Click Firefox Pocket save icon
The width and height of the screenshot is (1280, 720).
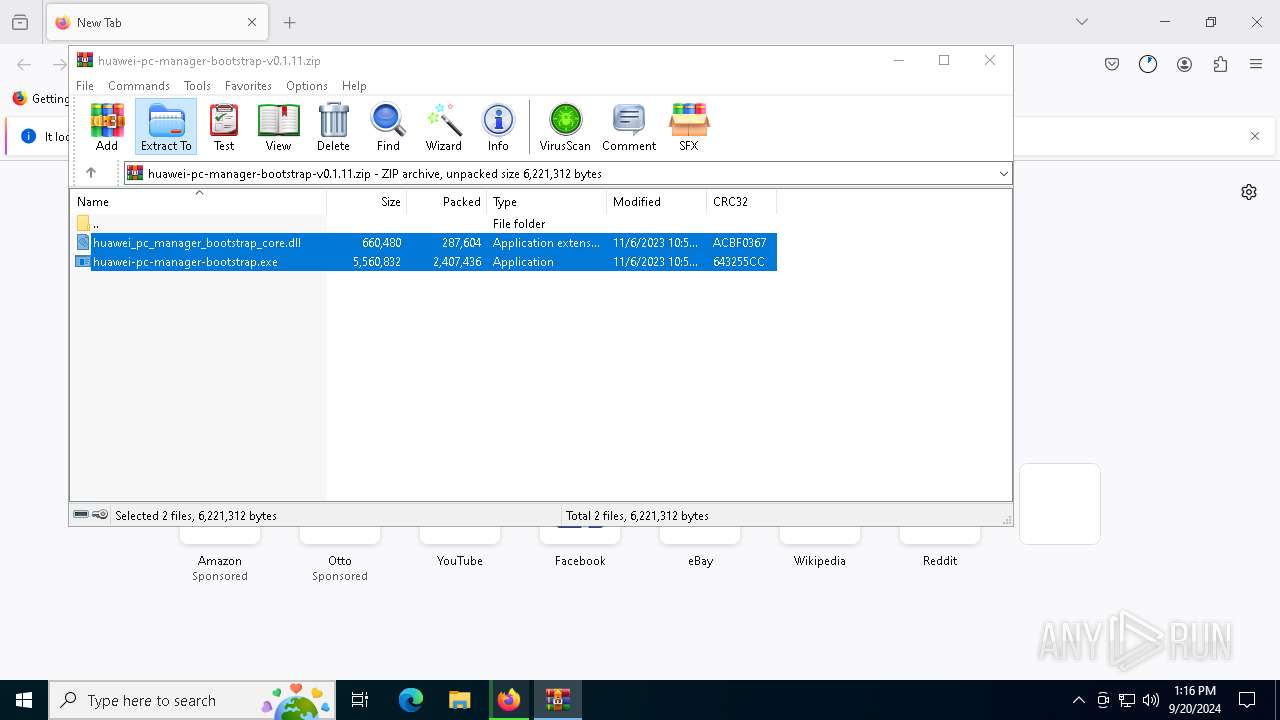click(x=1112, y=64)
